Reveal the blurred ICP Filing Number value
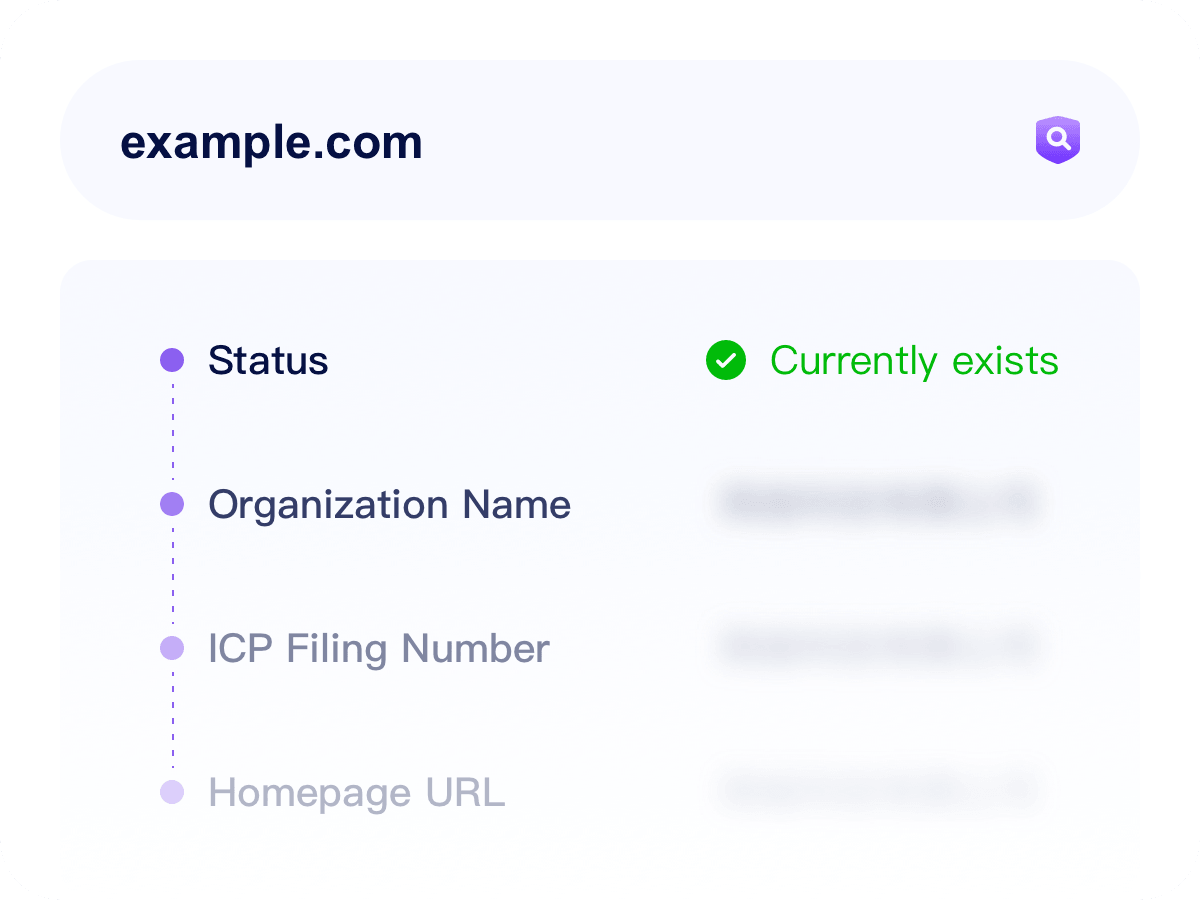The height and width of the screenshot is (900, 1200). (x=880, y=647)
